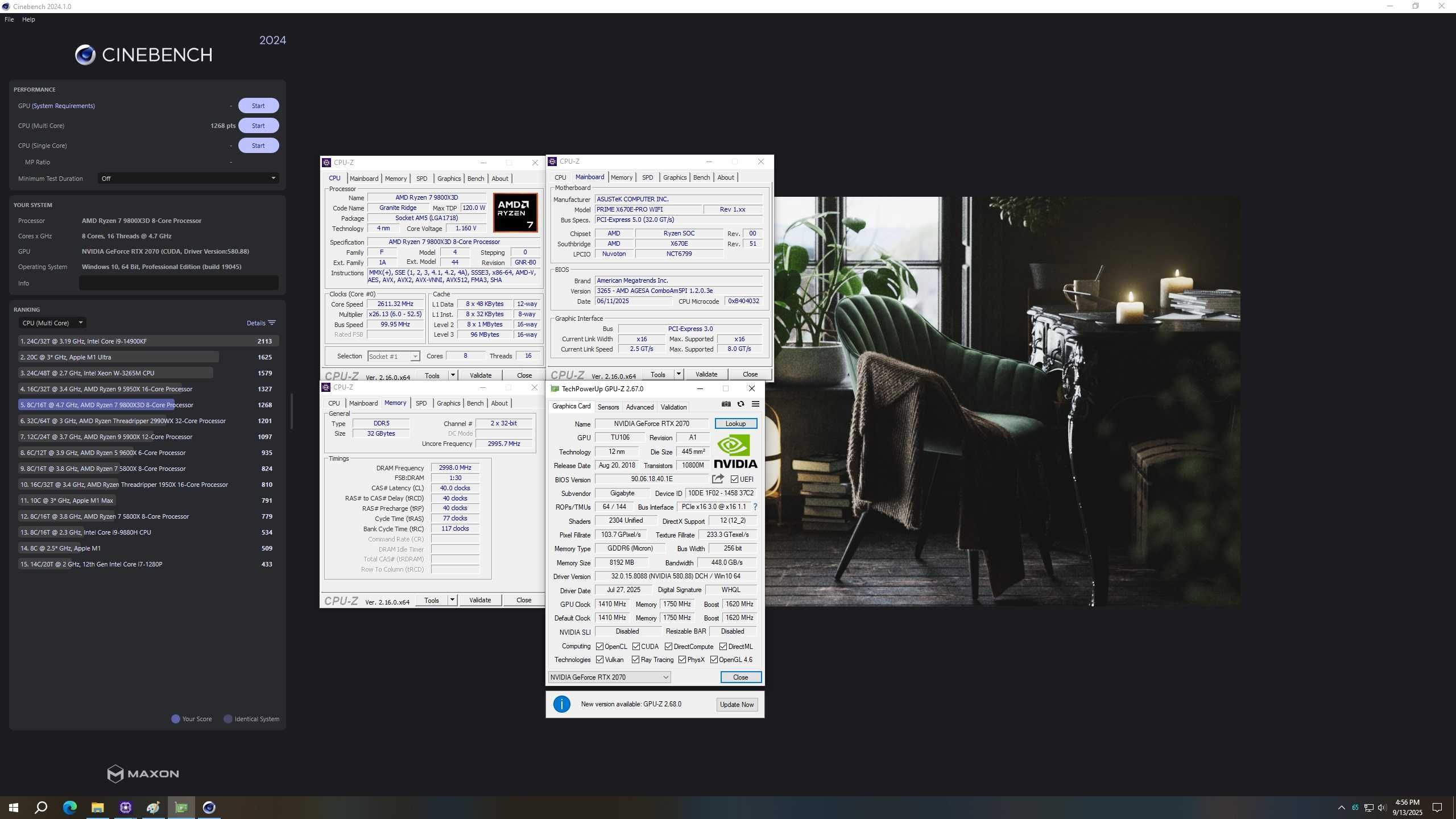The width and height of the screenshot is (1456, 819).
Task: Click the ranking panel scrollbar
Action: [x=291, y=411]
